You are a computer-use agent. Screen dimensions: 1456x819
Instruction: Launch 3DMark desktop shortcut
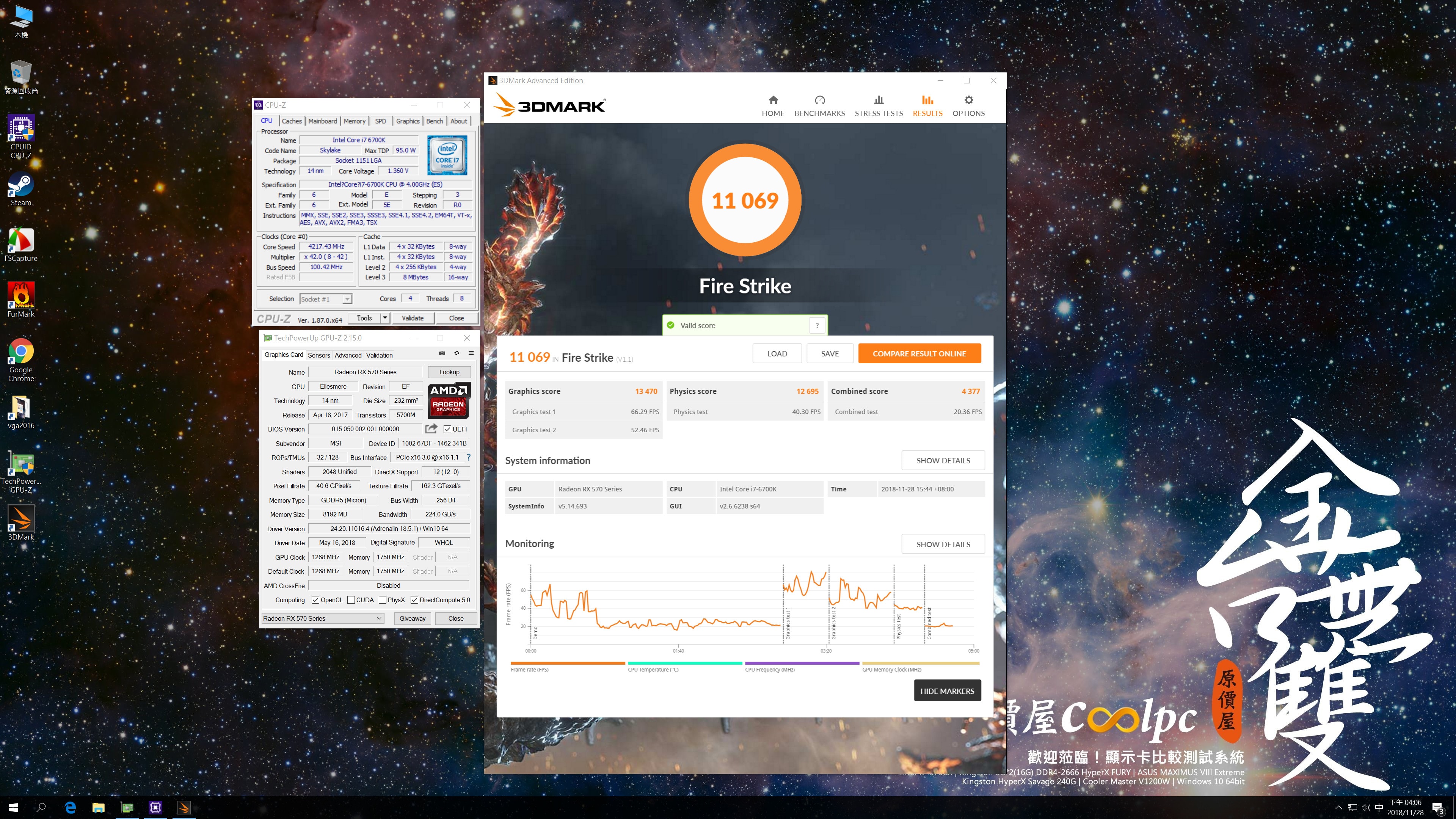21,523
